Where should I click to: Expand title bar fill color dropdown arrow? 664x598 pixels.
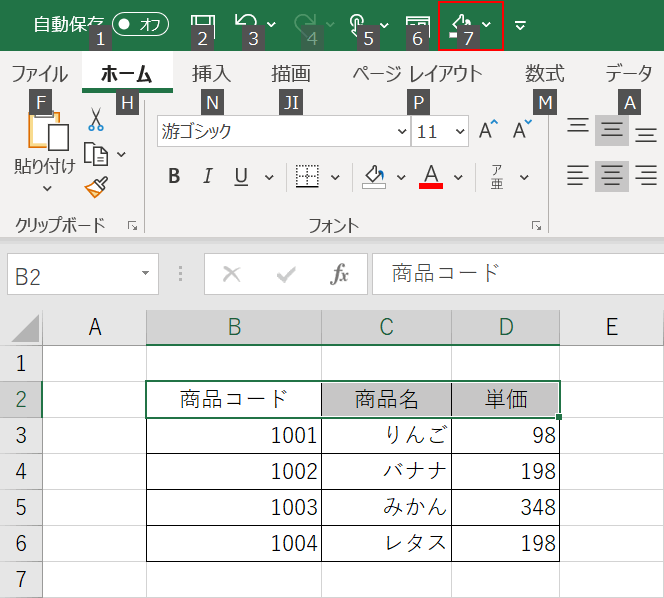(x=487, y=25)
